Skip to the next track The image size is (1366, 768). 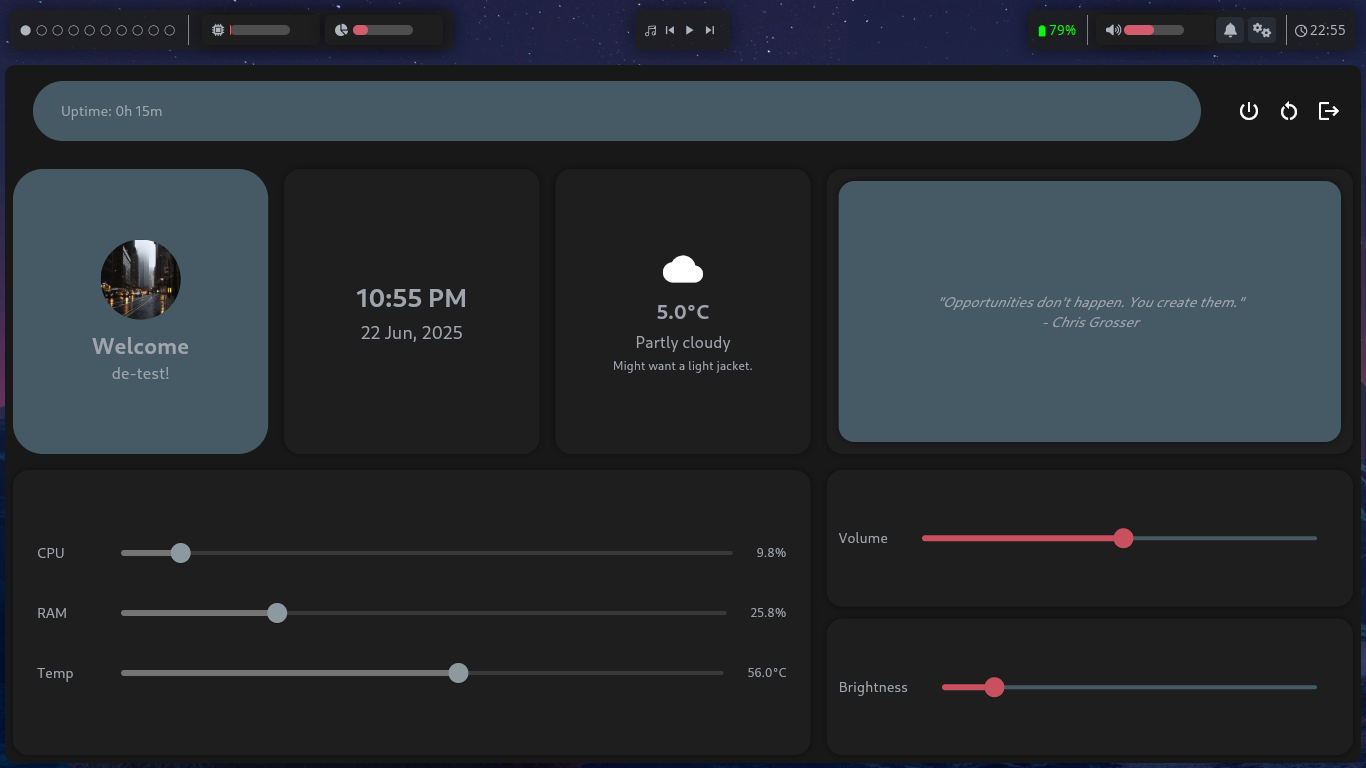[710, 30]
